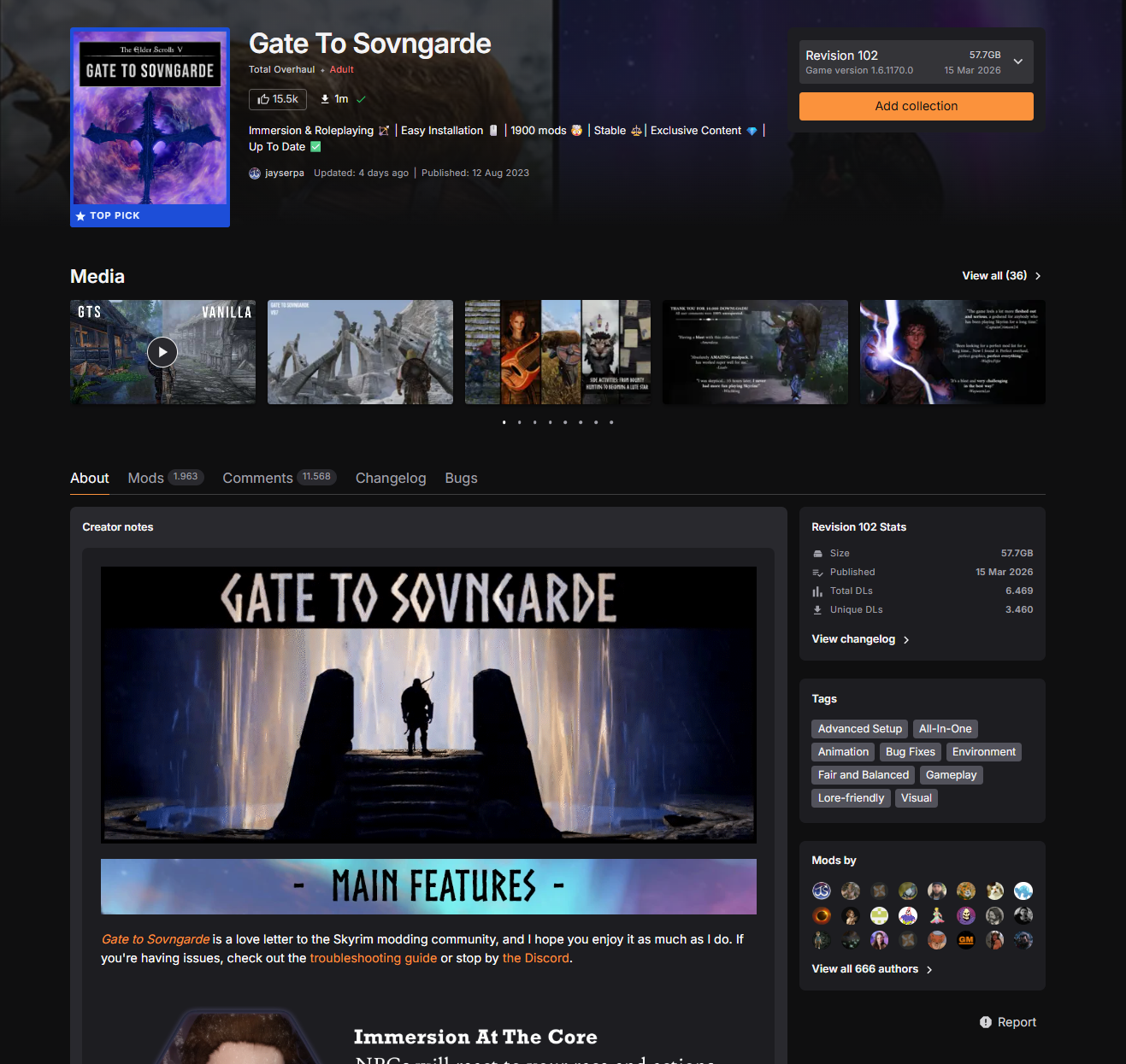Viewport: 1126px width, 1064px height.
Task: Select the Advanced Setup tag
Action: pos(860,729)
